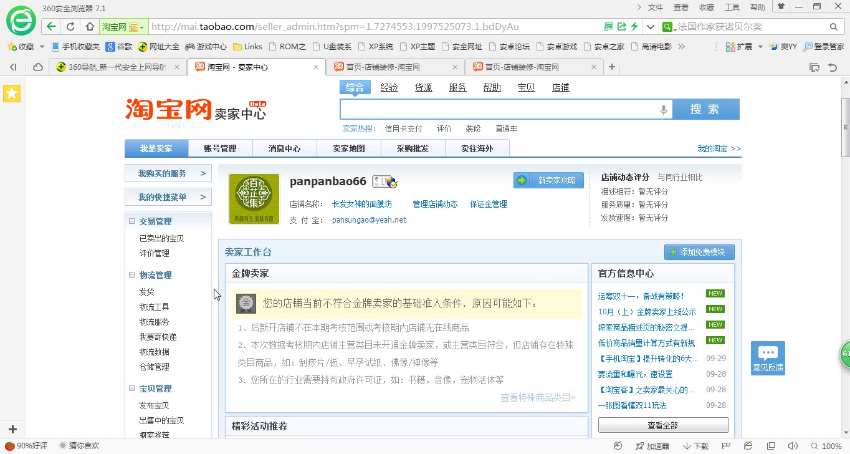Click the blue 搜索 search button
Screen dimensions: 850x454
point(706,109)
